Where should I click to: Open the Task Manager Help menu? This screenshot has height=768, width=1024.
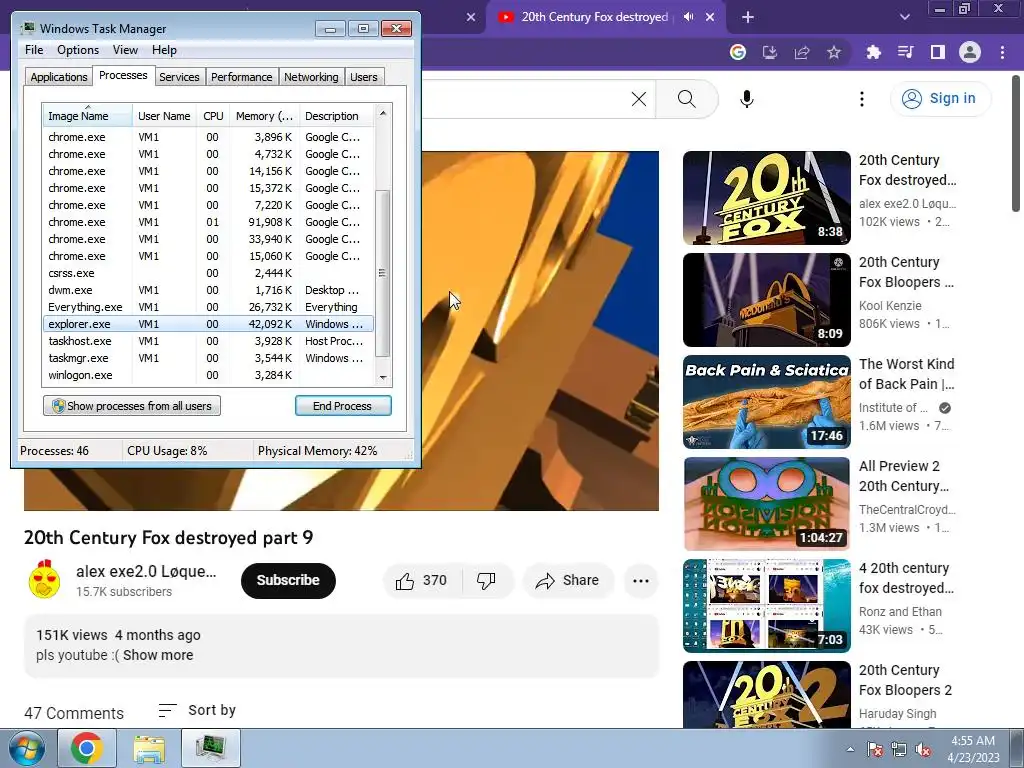tap(164, 50)
